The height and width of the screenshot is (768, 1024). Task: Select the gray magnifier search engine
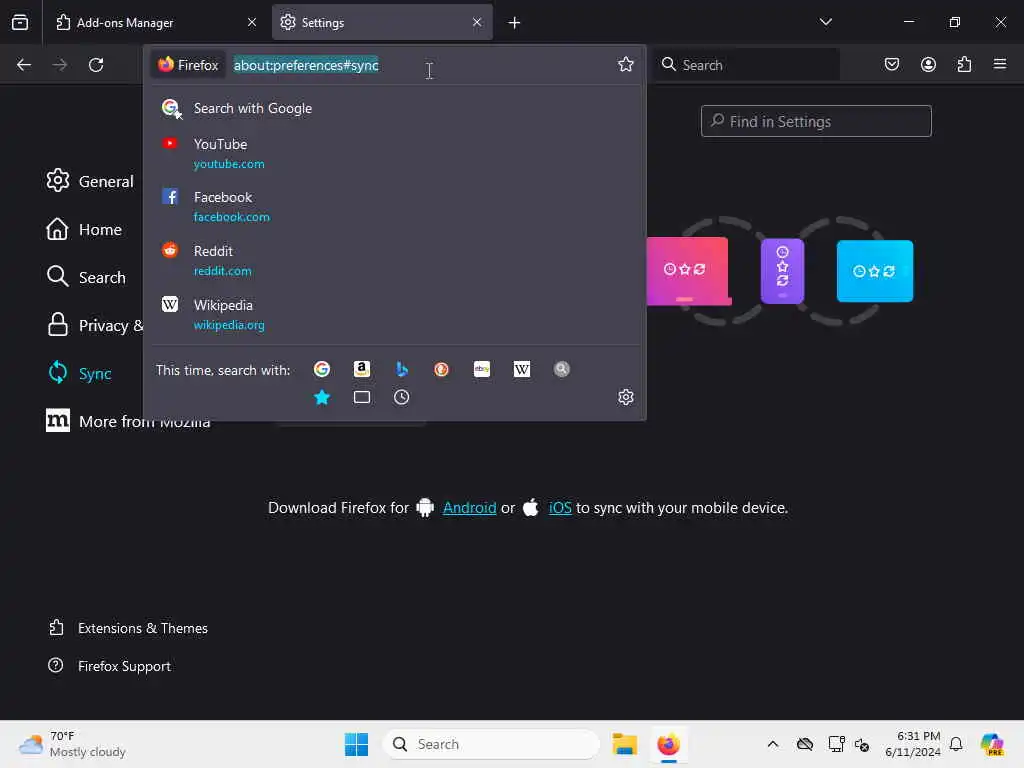point(562,369)
